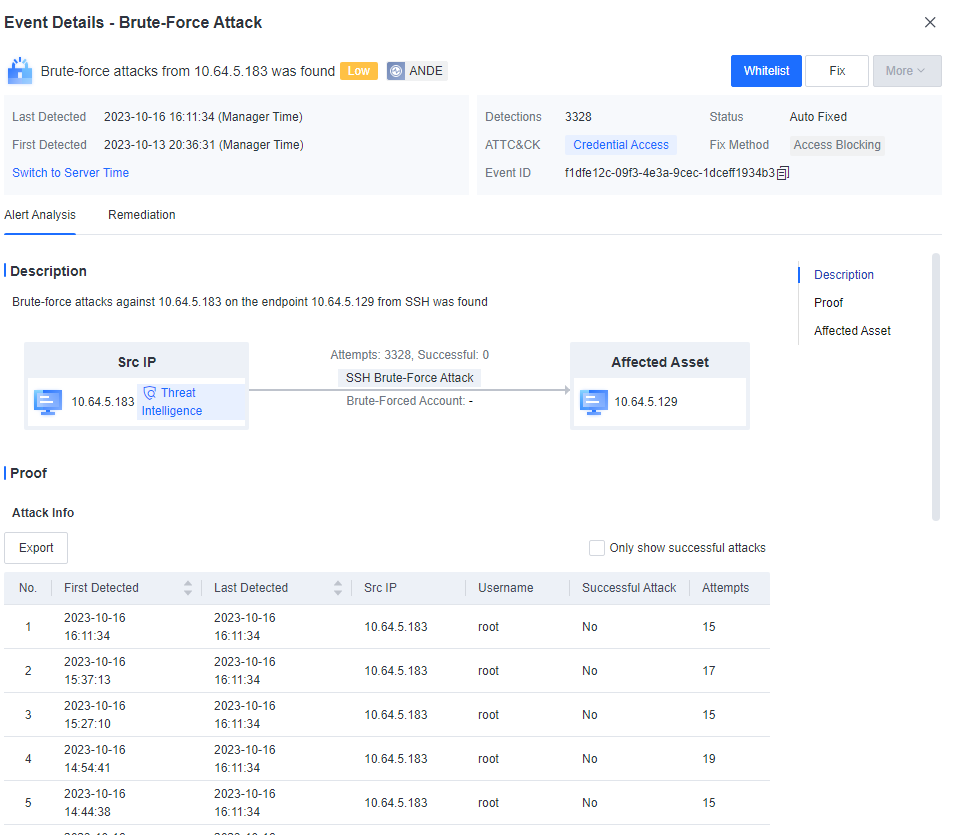Expand the More dropdown button
Viewport: 958px width, 835px height.
[906, 71]
